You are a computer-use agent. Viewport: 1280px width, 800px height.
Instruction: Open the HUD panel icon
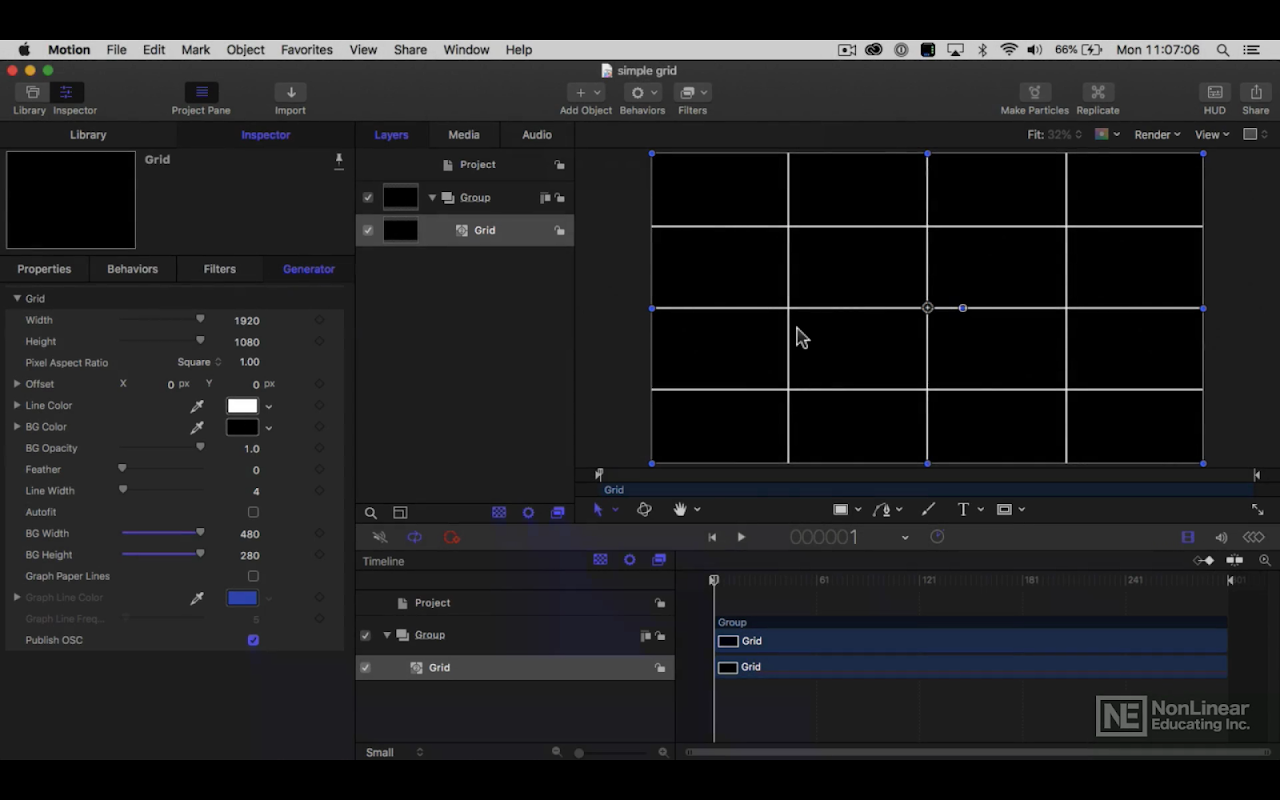(x=1214, y=93)
